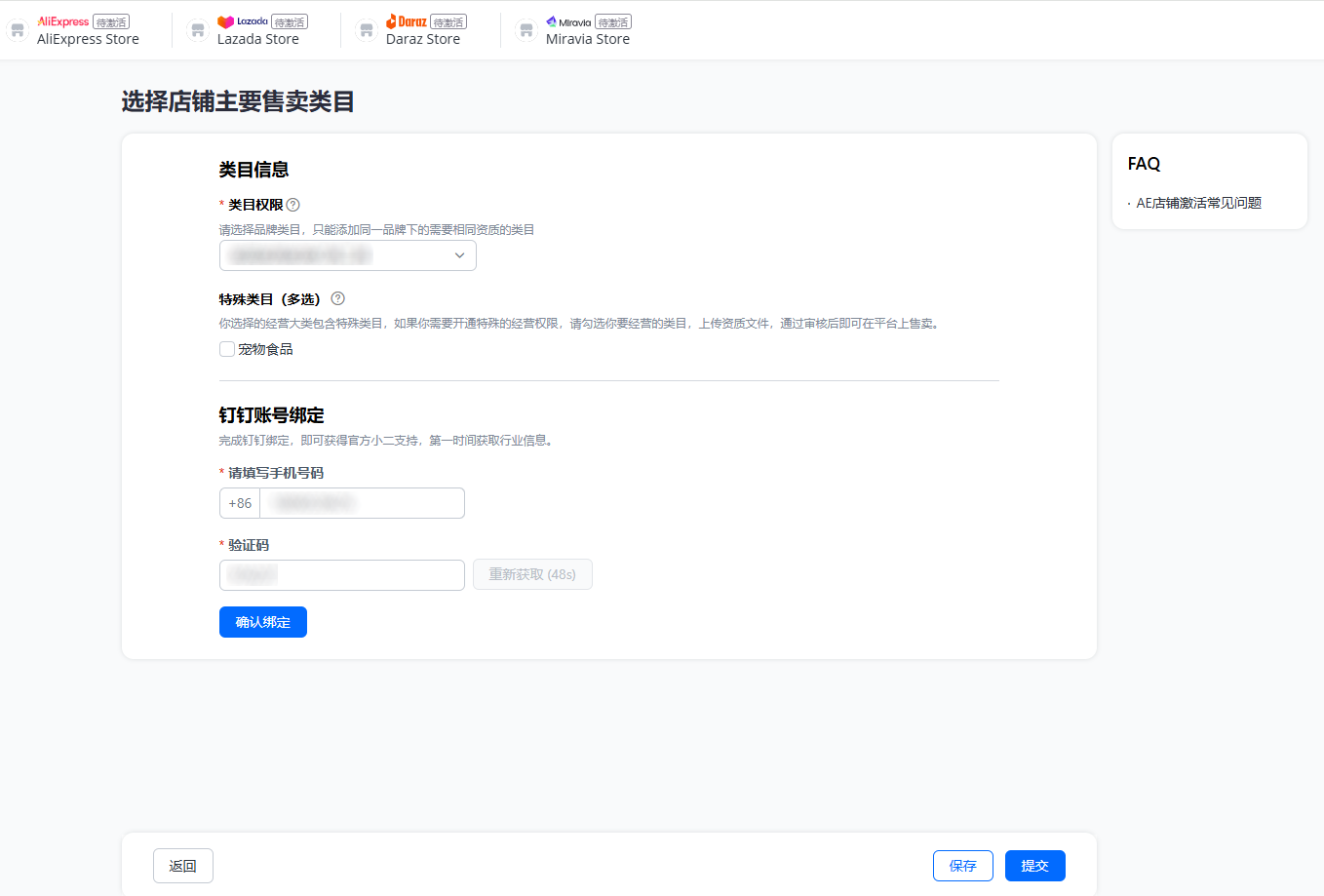
Task: Click the +86 country code prefix
Action: click(x=240, y=503)
